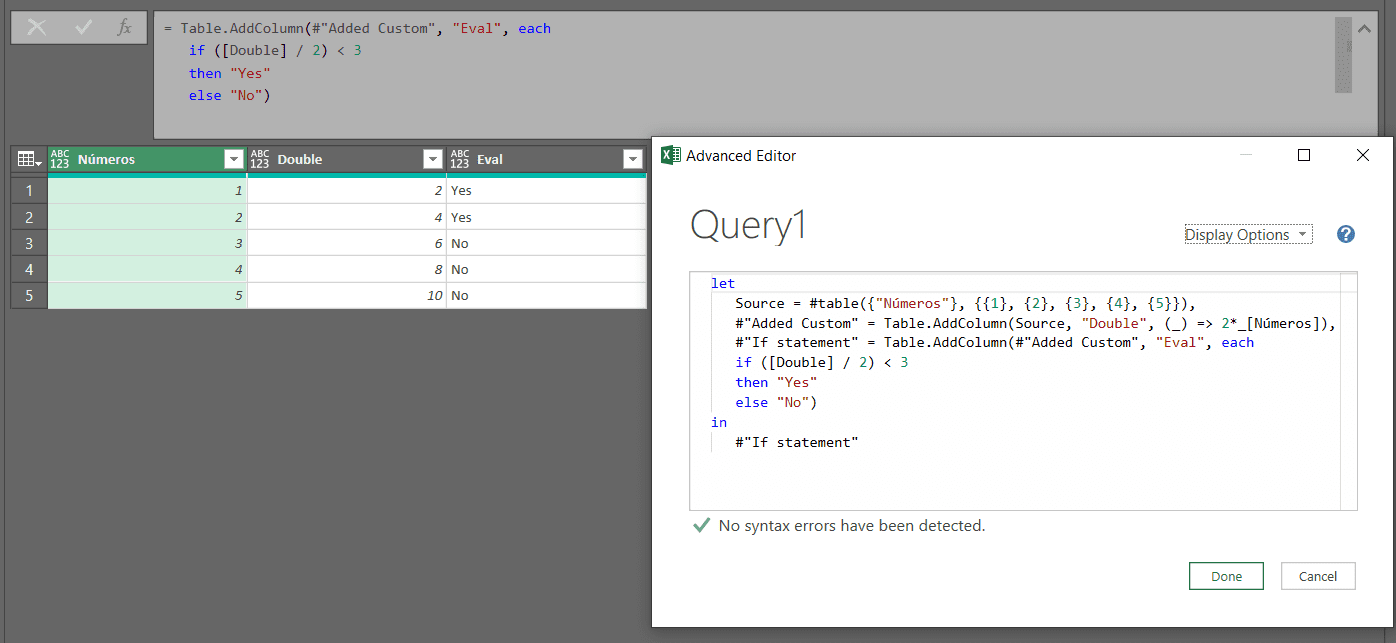Cancel the formula edit with the X icon

[36, 28]
